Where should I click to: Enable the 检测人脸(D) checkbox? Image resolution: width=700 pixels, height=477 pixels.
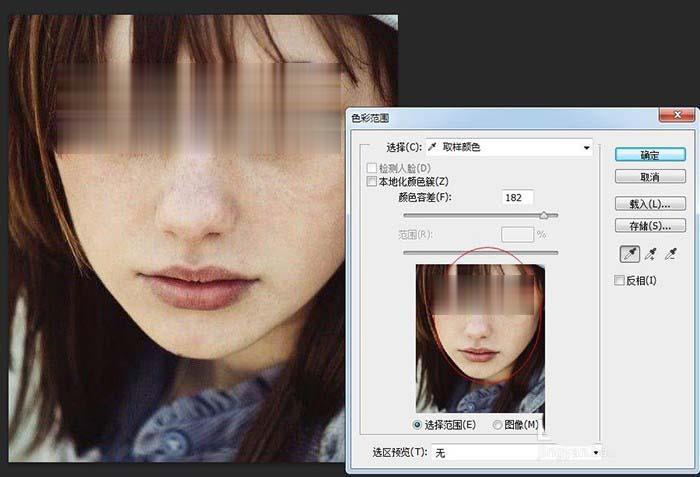coord(371,168)
